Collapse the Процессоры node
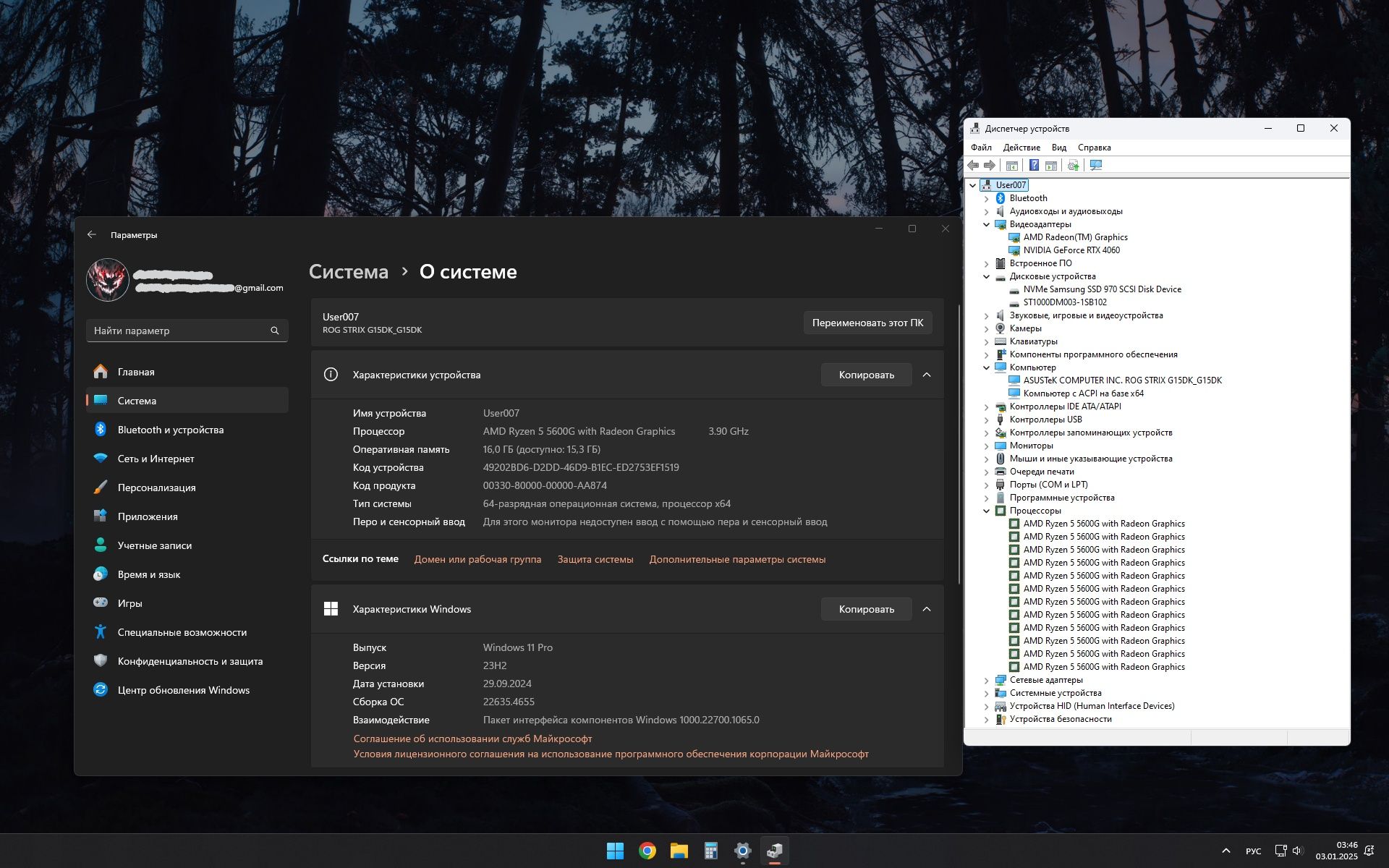 point(986,511)
